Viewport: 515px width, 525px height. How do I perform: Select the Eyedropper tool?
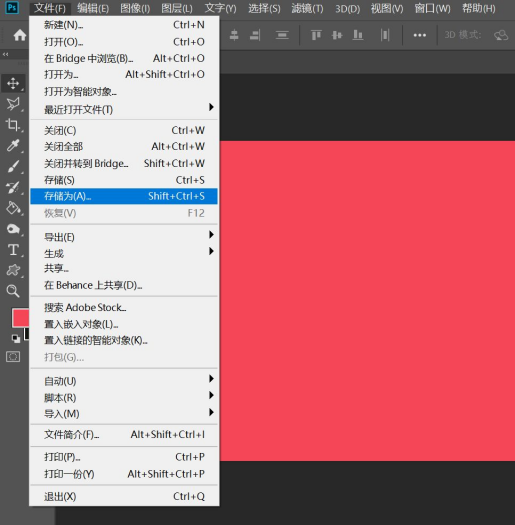pyautogui.click(x=13, y=146)
